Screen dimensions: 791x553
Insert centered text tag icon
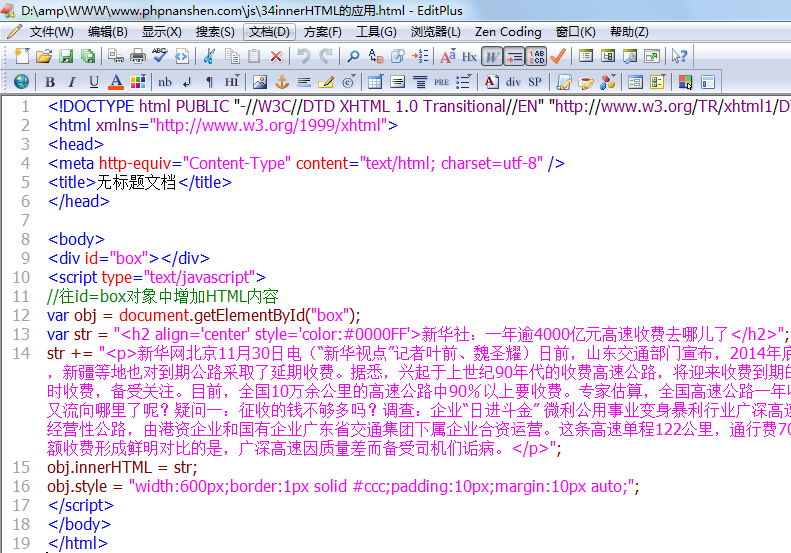[x=420, y=82]
